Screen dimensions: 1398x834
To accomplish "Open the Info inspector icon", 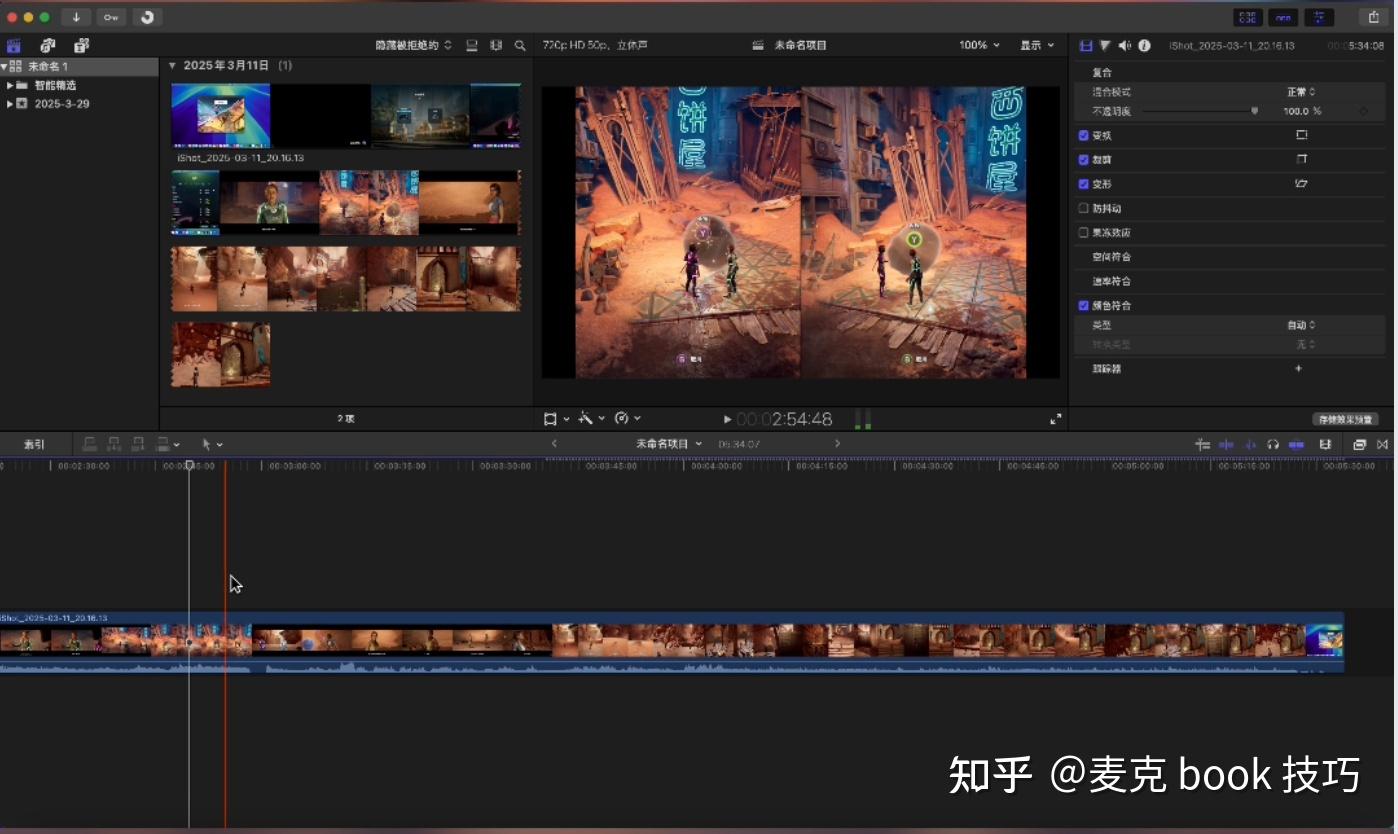I will (1144, 45).
